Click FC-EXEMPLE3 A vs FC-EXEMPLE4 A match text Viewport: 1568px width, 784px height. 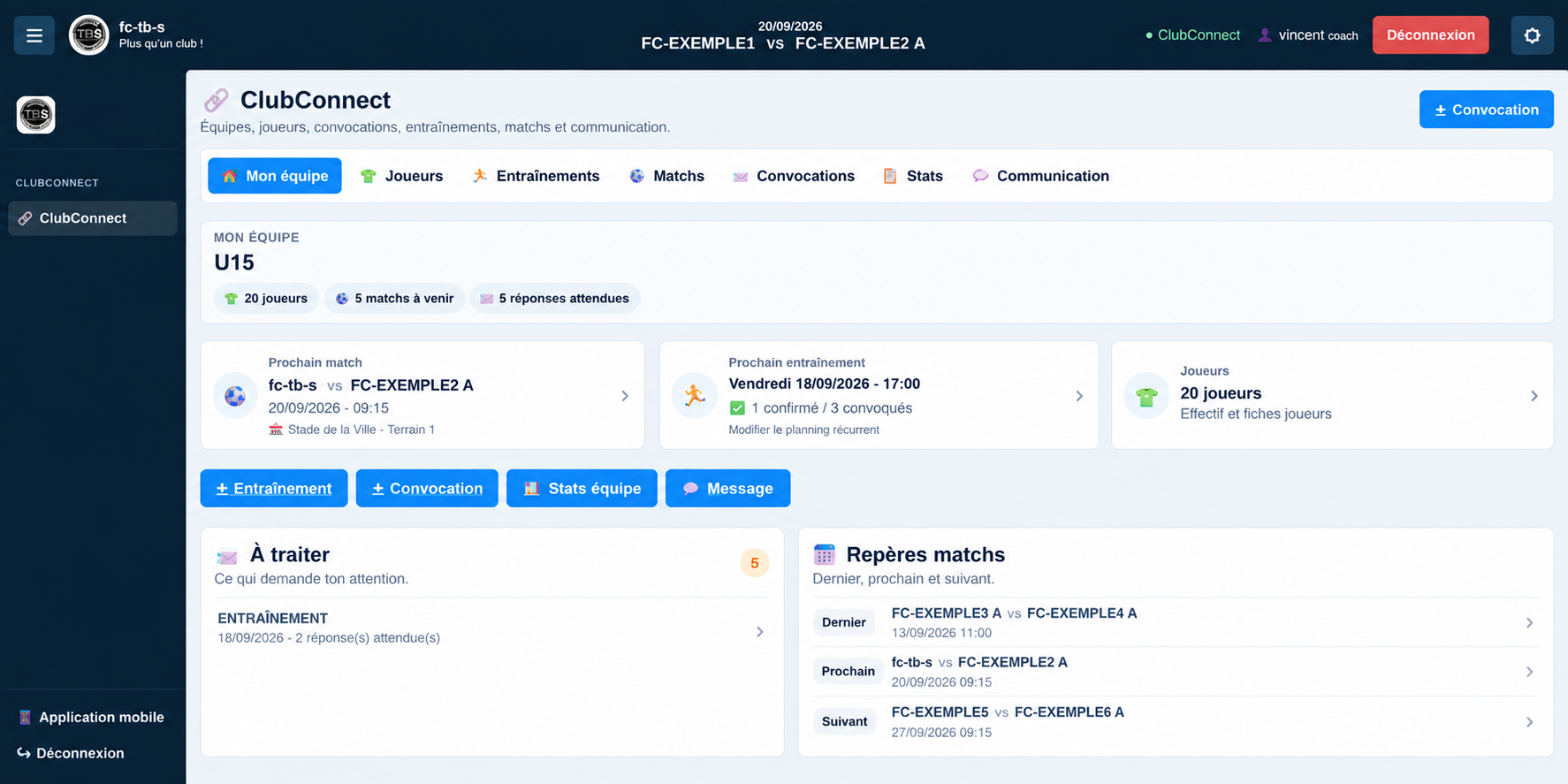click(x=1014, y=613)
